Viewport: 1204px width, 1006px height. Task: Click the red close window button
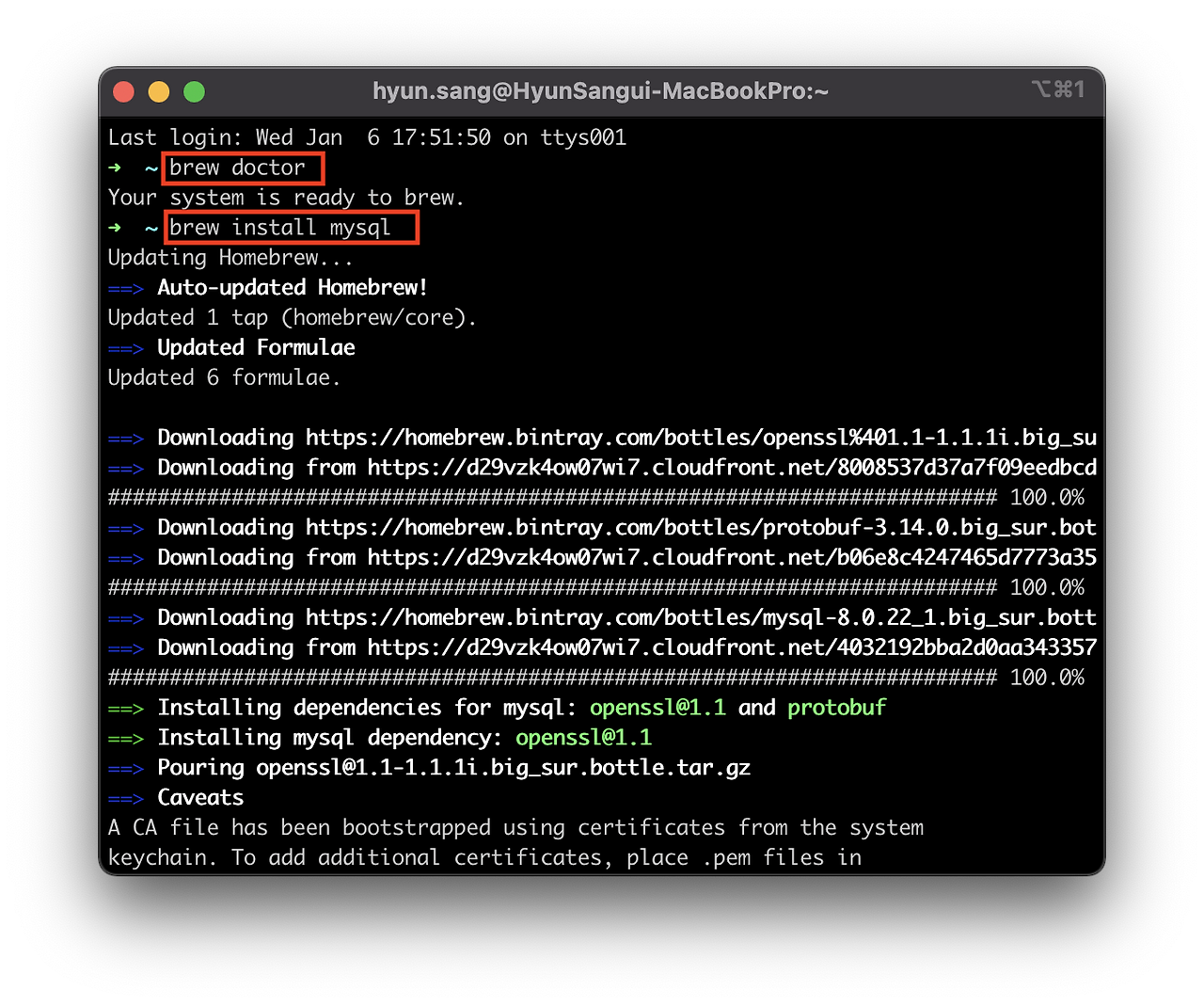123,91
